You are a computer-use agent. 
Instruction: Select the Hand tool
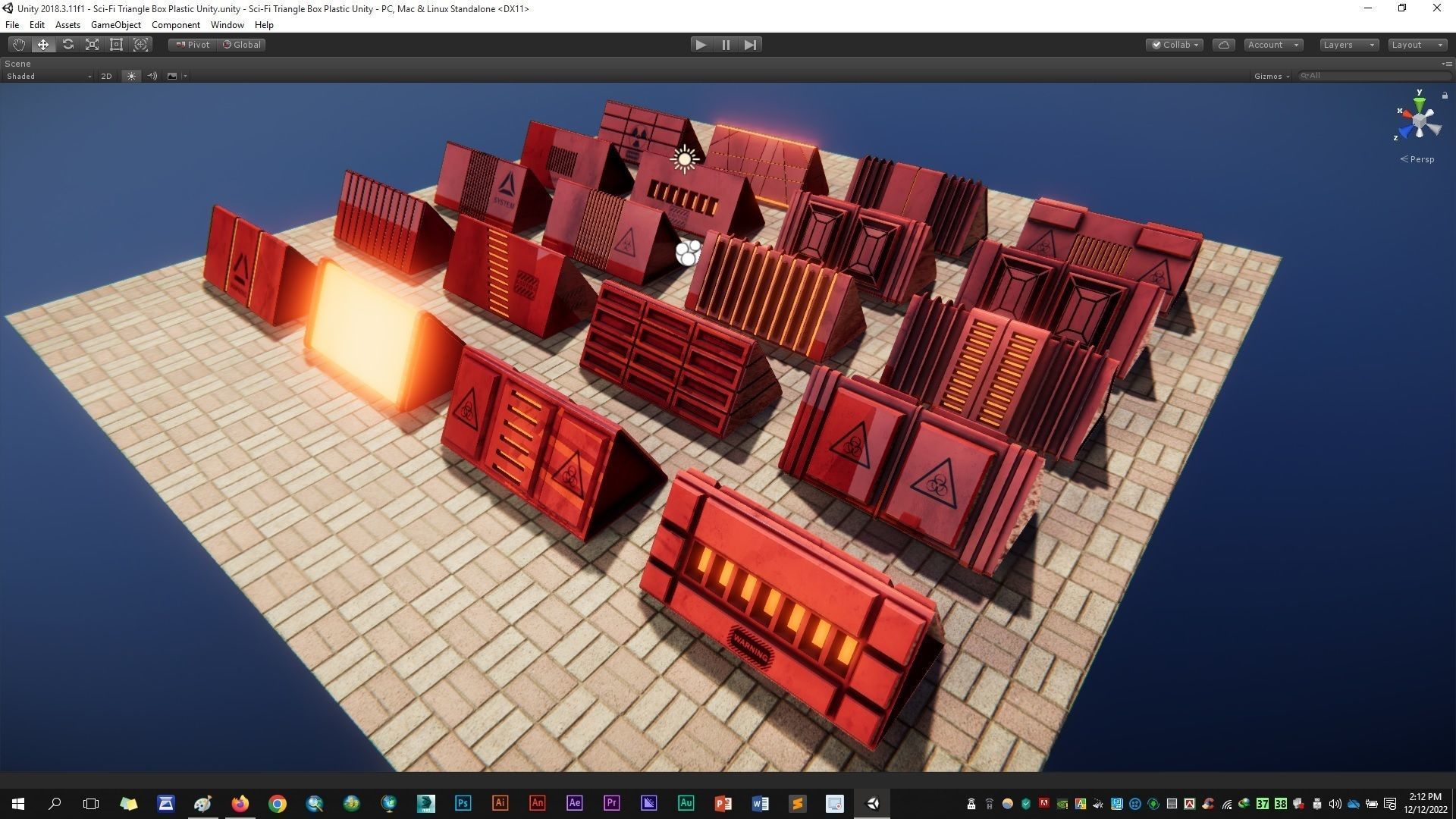click(x=18, y=45)
